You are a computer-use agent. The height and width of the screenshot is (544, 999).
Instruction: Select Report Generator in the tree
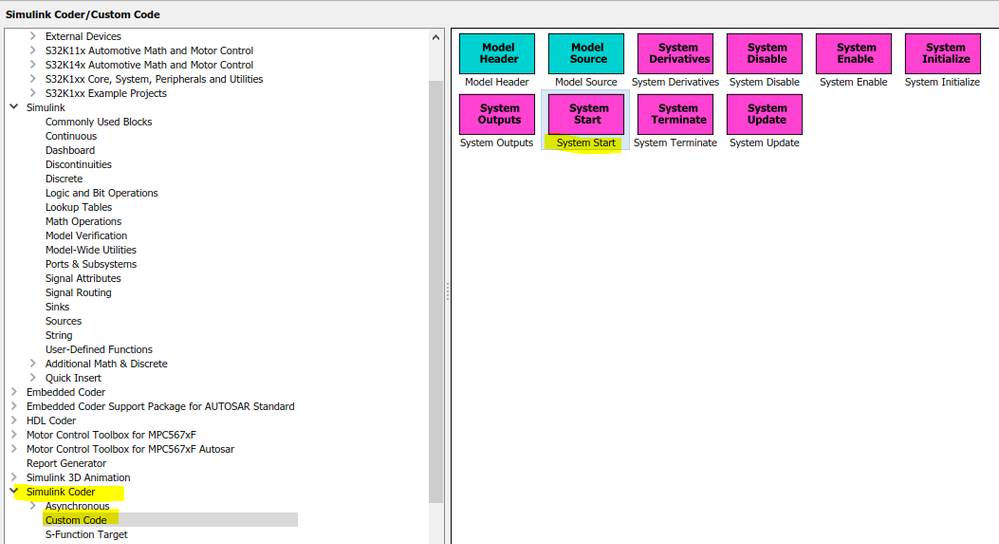point(66,463)
